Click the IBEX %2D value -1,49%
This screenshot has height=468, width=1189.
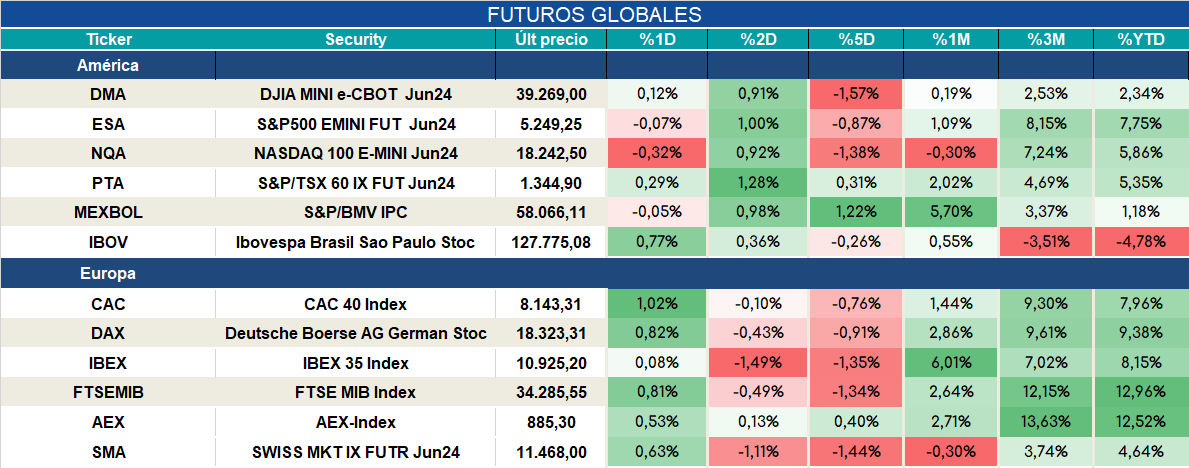click(x=758, y=363)
